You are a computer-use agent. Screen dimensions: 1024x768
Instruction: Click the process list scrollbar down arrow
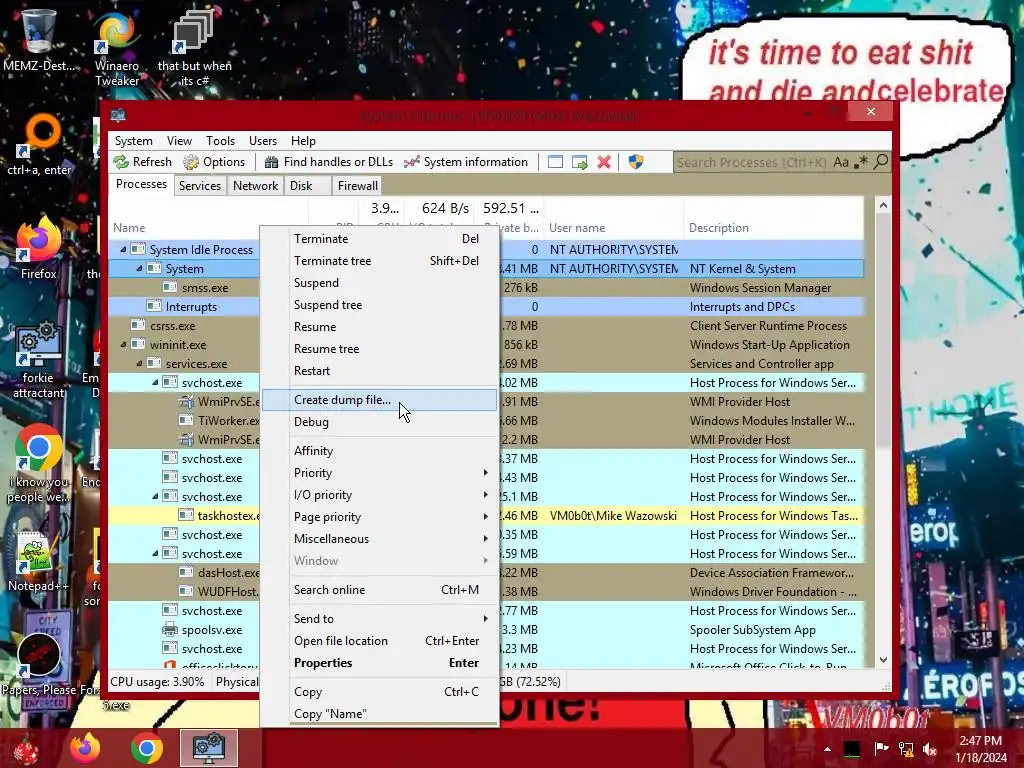point(883,660)
